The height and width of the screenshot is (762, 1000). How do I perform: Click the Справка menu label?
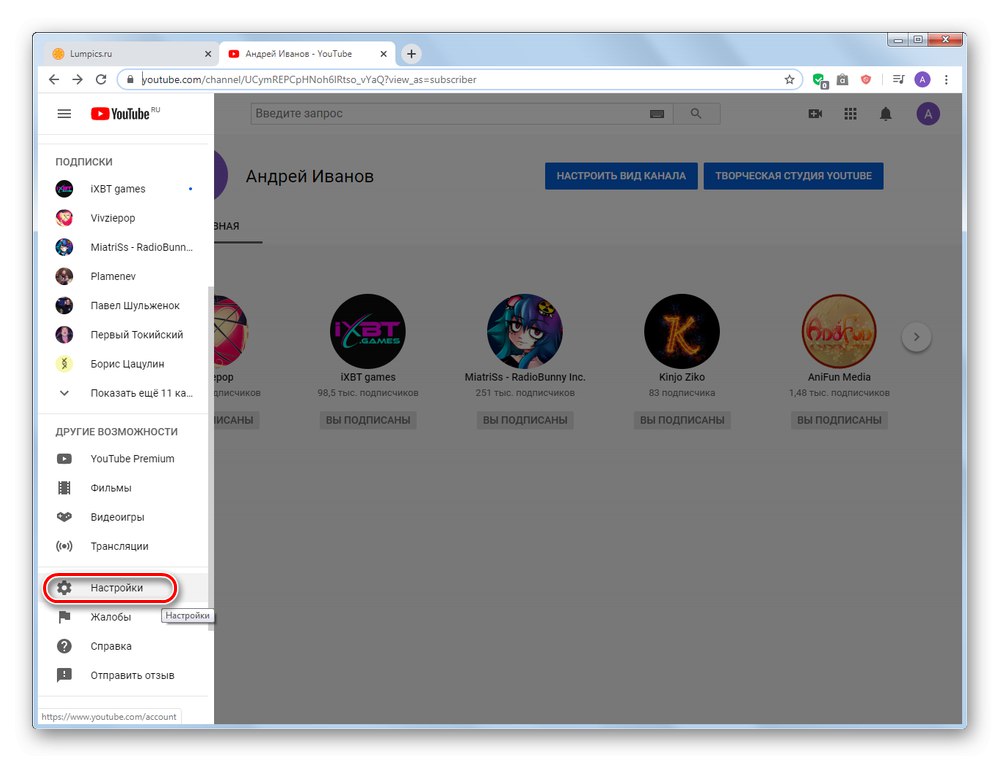(111, 647)
